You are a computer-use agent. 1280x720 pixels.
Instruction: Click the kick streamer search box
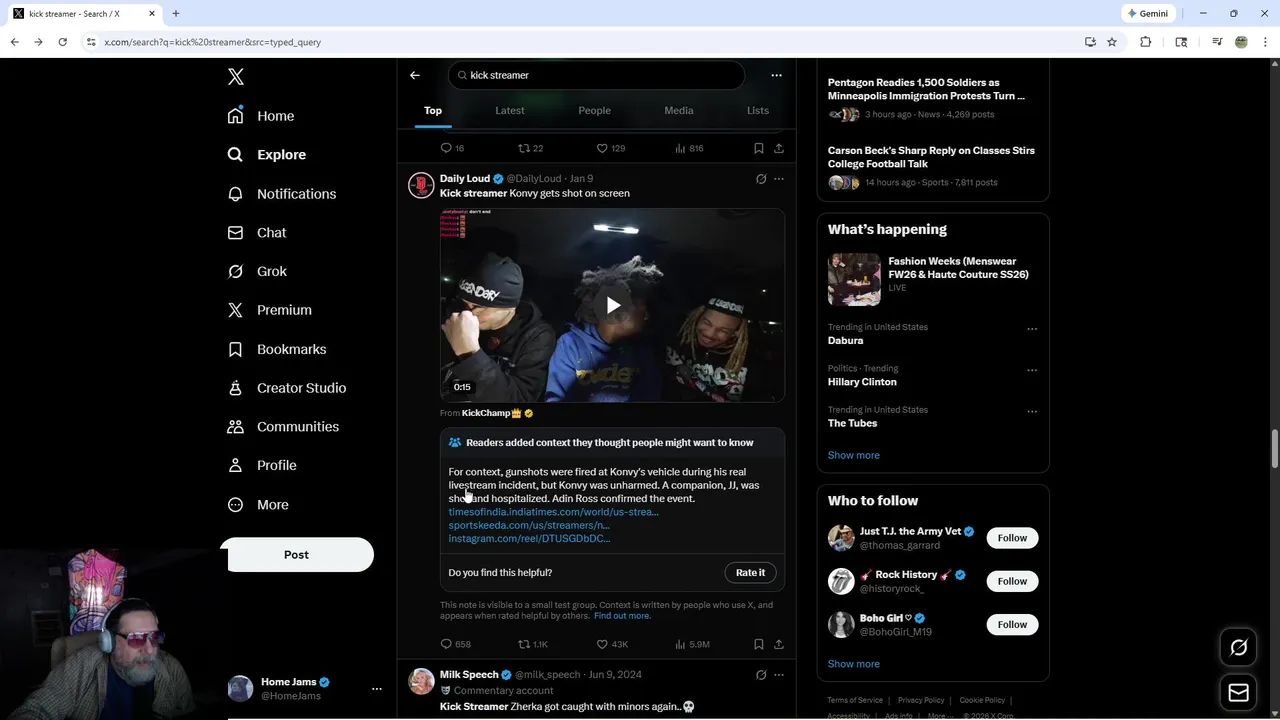coord(597,75)
